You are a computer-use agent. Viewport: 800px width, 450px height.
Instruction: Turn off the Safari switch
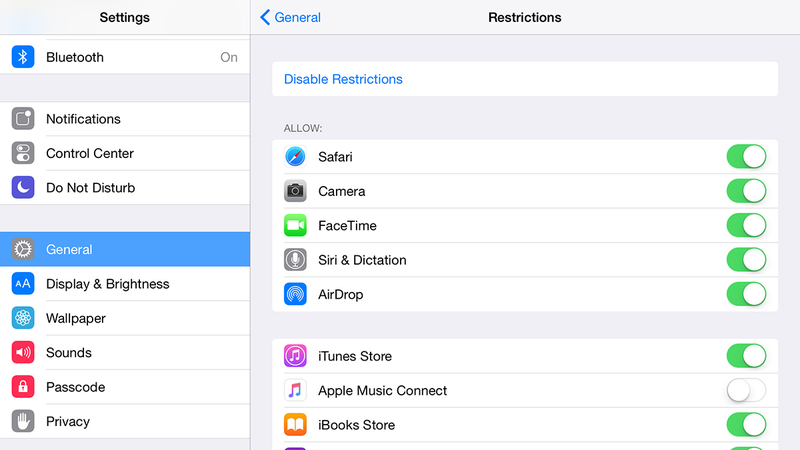click(746, 157)
